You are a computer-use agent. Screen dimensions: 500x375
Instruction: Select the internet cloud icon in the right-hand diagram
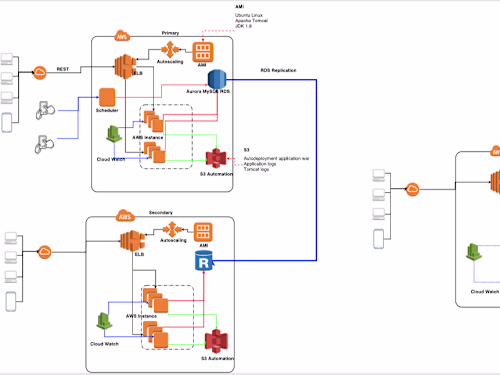tap(412, 189)
